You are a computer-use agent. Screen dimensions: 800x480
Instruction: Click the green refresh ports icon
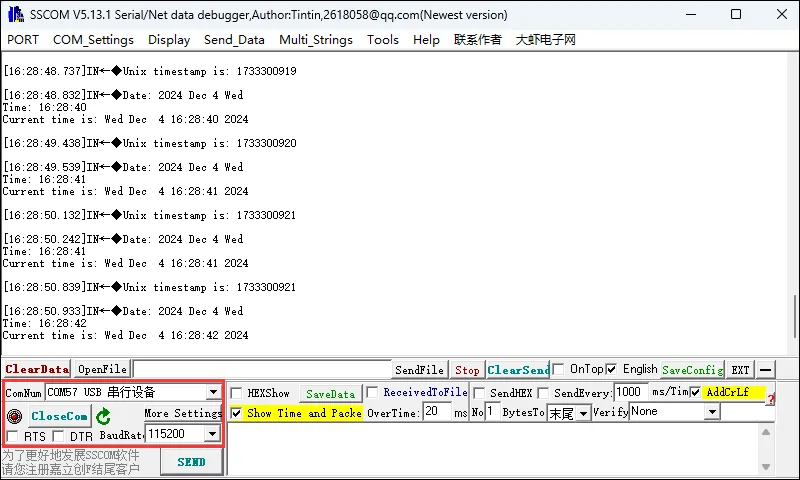point(103,416)
